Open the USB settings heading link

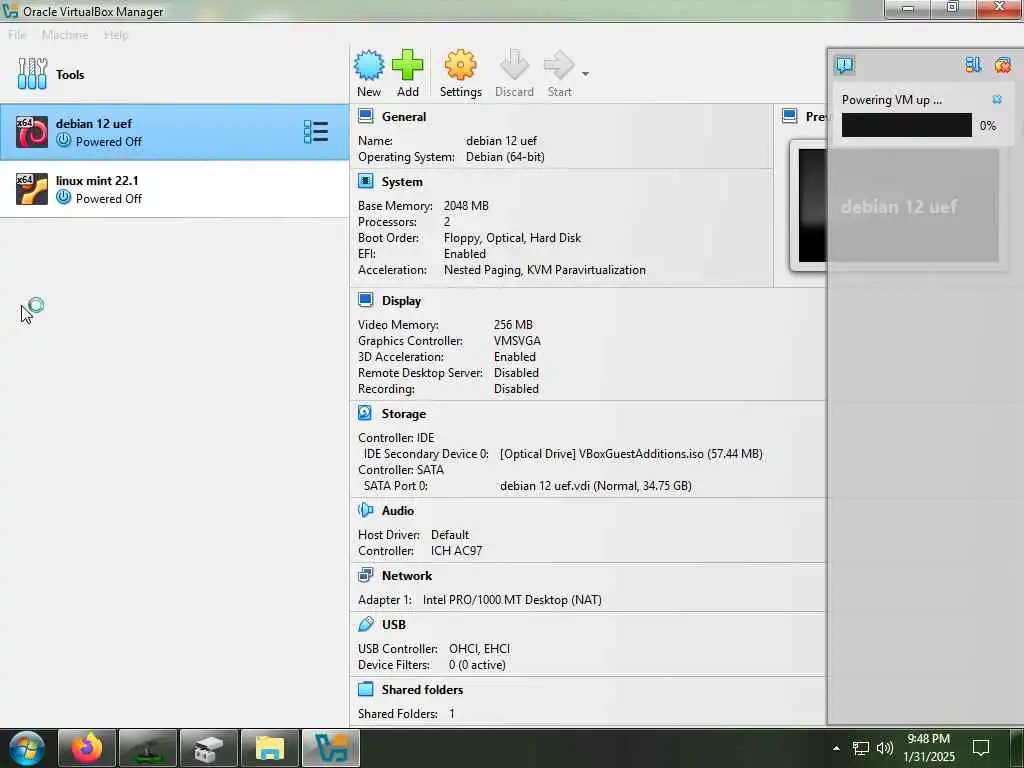(394, 625)
